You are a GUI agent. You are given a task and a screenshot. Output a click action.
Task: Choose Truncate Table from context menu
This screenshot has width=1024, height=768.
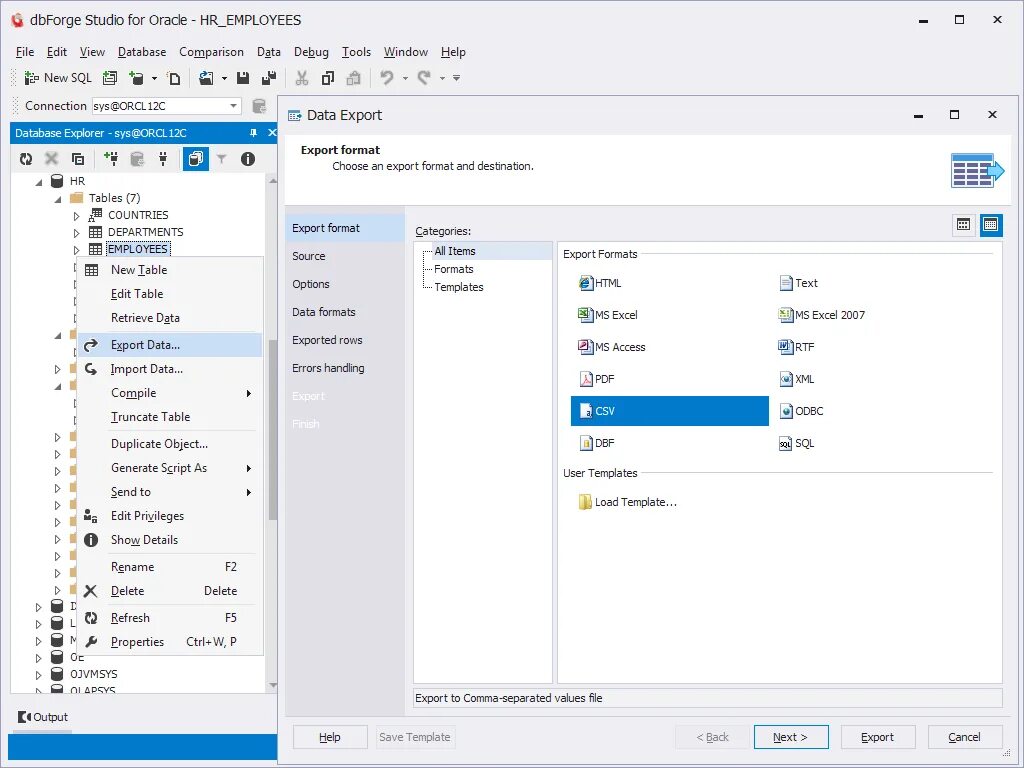click(170, 417)
